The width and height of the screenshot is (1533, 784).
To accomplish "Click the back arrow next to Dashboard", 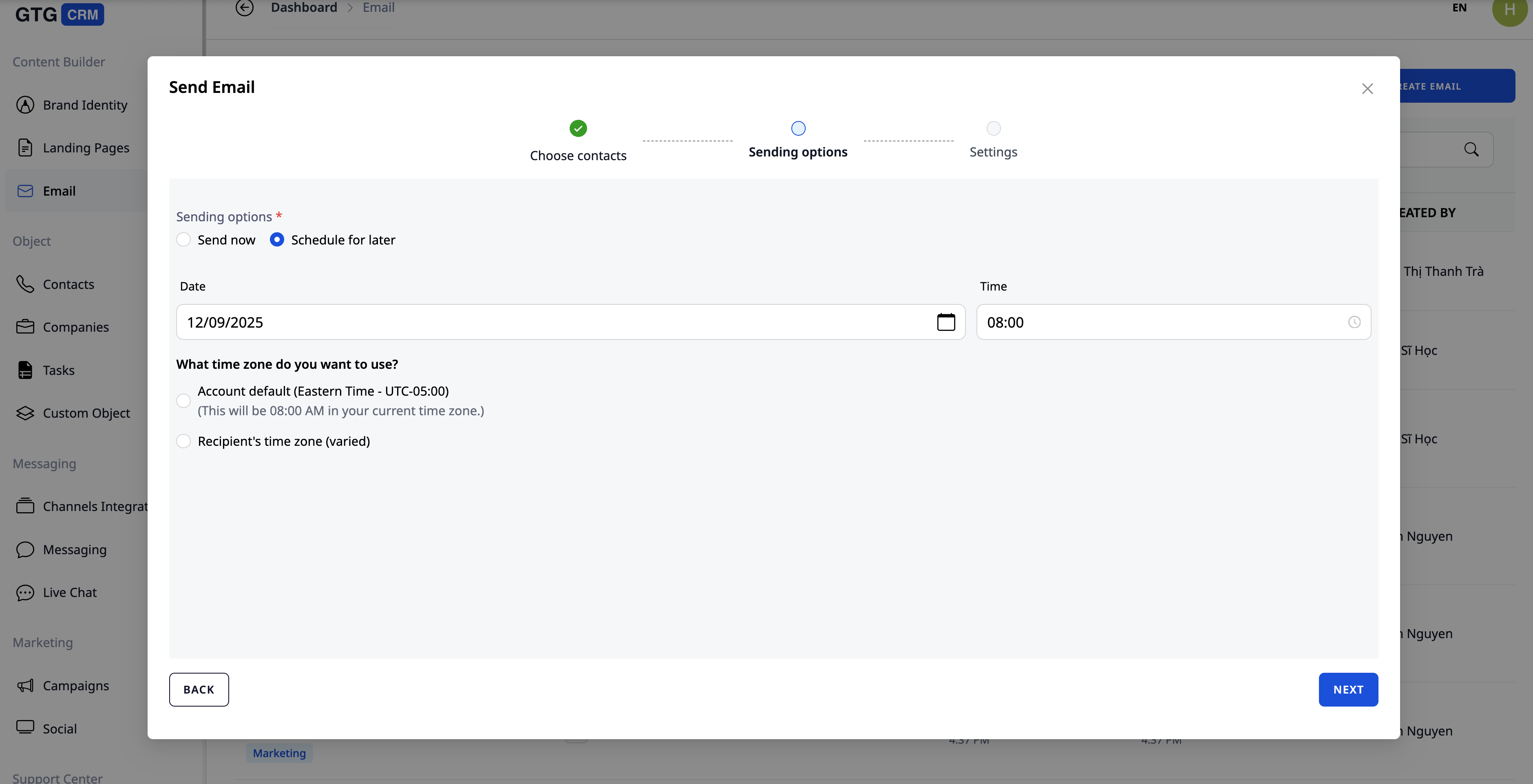I will tap(244, 8).
